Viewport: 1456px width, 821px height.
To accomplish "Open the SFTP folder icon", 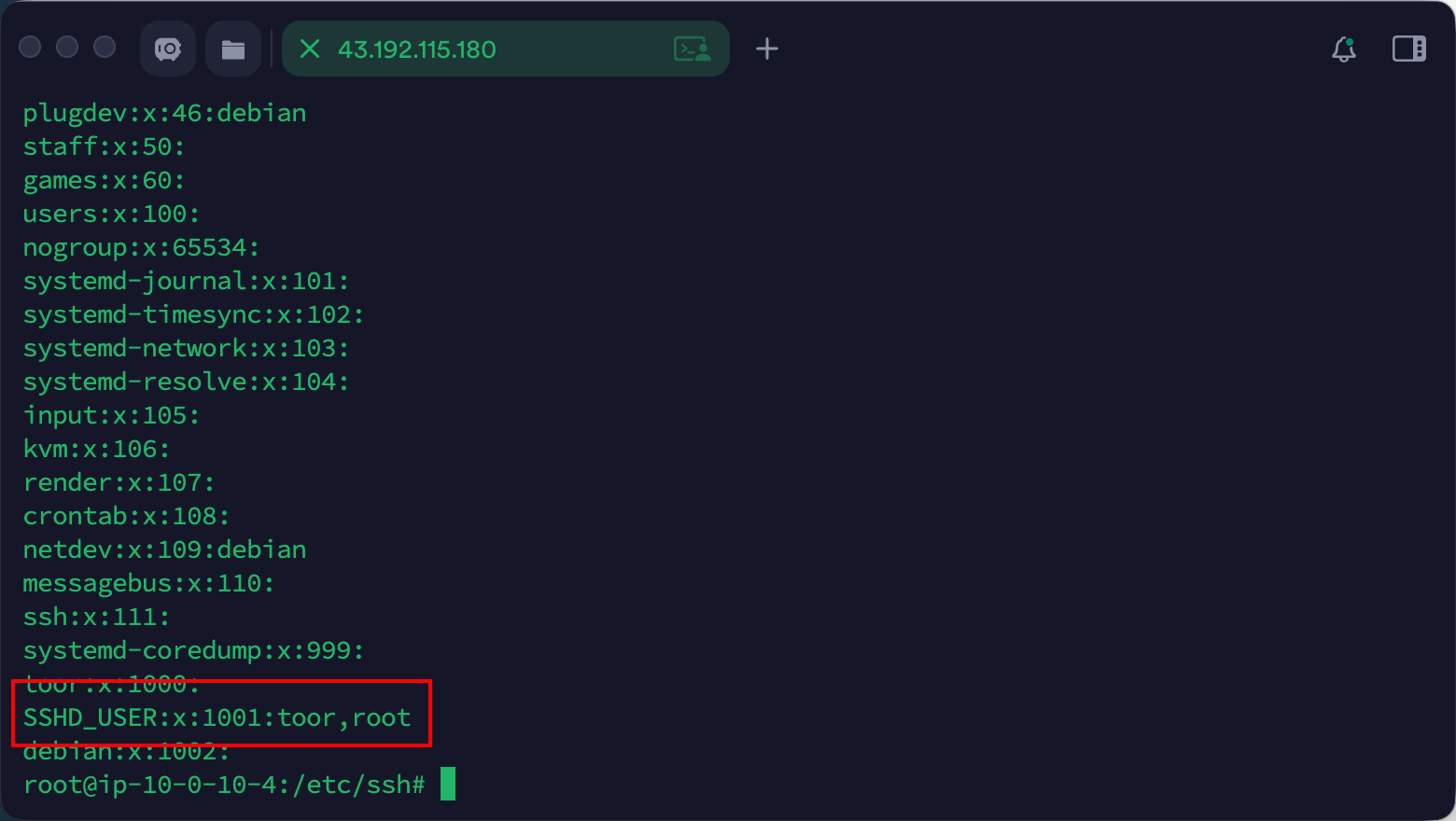I will [233, 49].
